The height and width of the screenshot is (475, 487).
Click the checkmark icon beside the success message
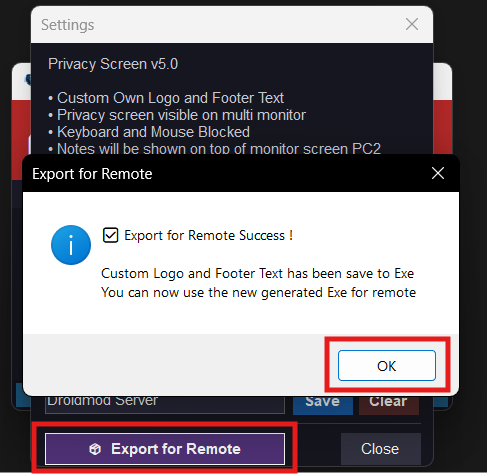click(x=110, y=235)
